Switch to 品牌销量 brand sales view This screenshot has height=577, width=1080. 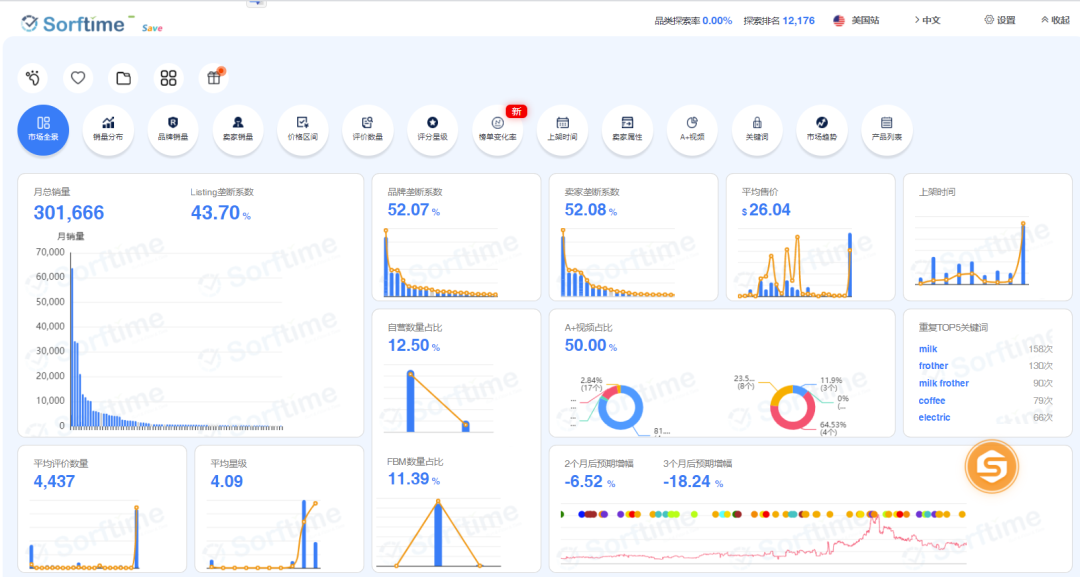click(x=173, y=129)
